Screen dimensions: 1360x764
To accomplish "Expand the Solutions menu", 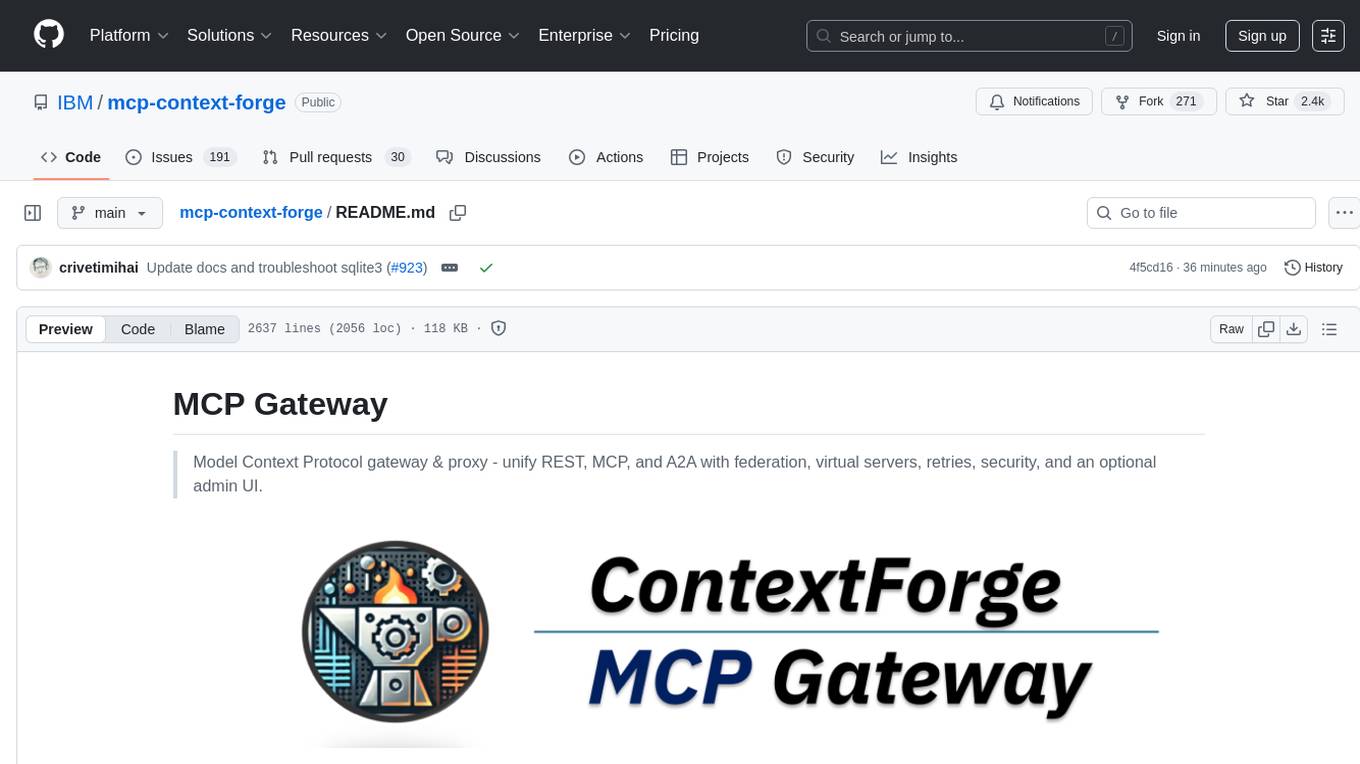I will (229, 35).
